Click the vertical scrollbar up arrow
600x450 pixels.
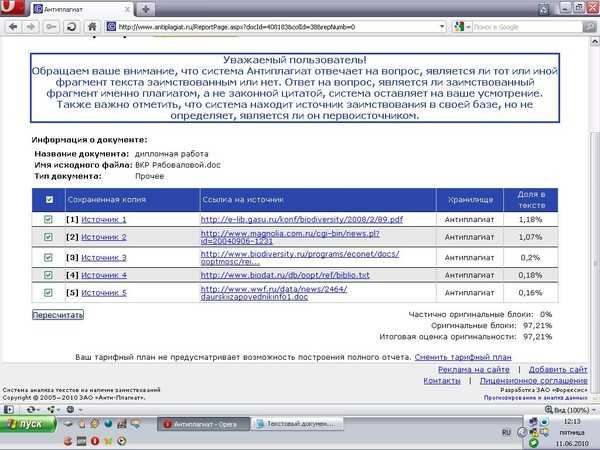[595, 41]
